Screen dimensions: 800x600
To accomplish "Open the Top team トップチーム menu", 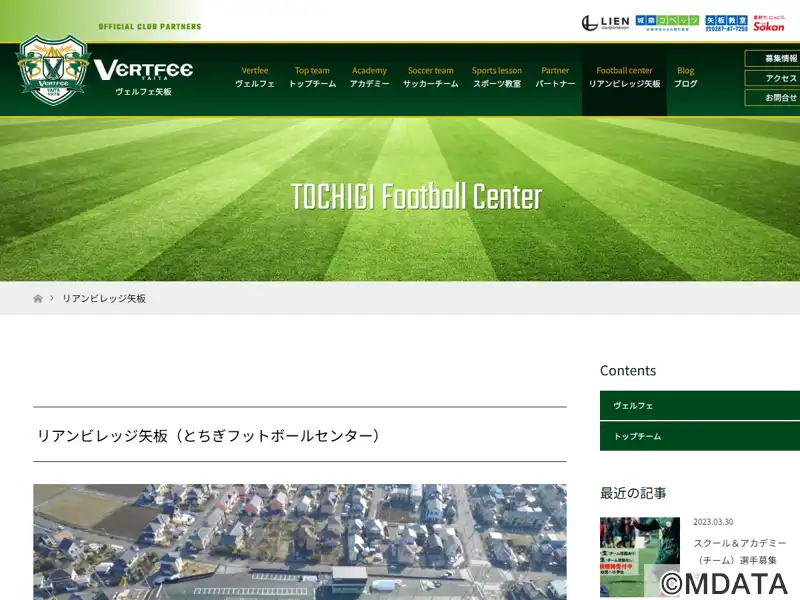I will pyautogui.click(x=312, y=77).
